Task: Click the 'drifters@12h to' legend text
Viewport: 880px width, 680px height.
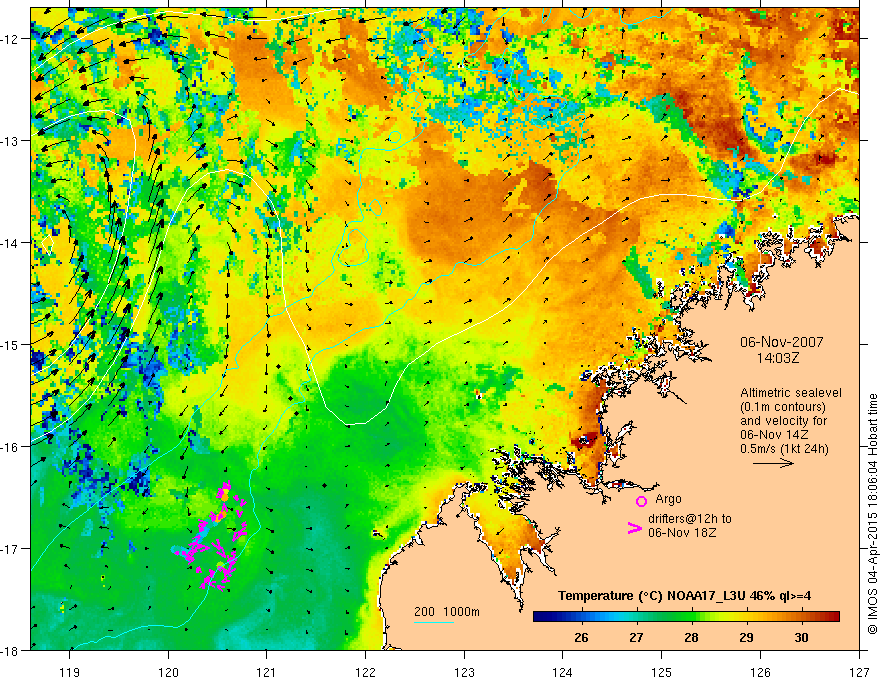Action: (690, 519)
